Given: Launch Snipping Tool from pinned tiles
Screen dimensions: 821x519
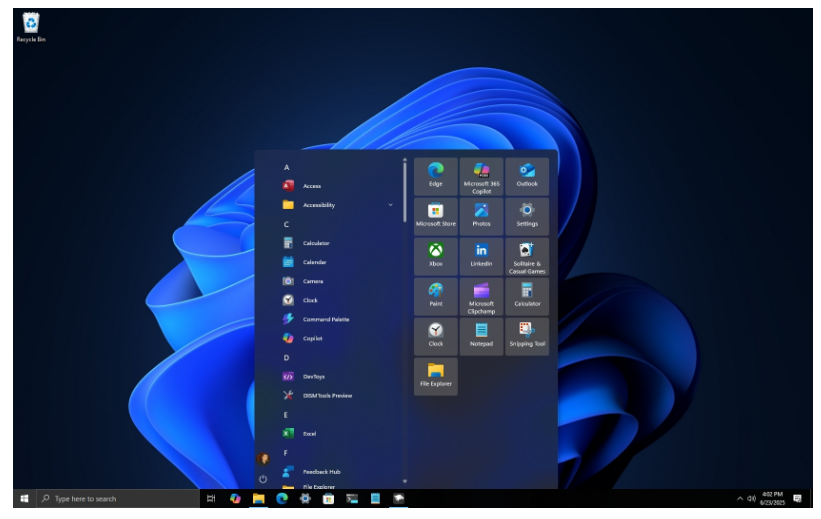Looking at the screenshot, I should [x=527, y=335].
